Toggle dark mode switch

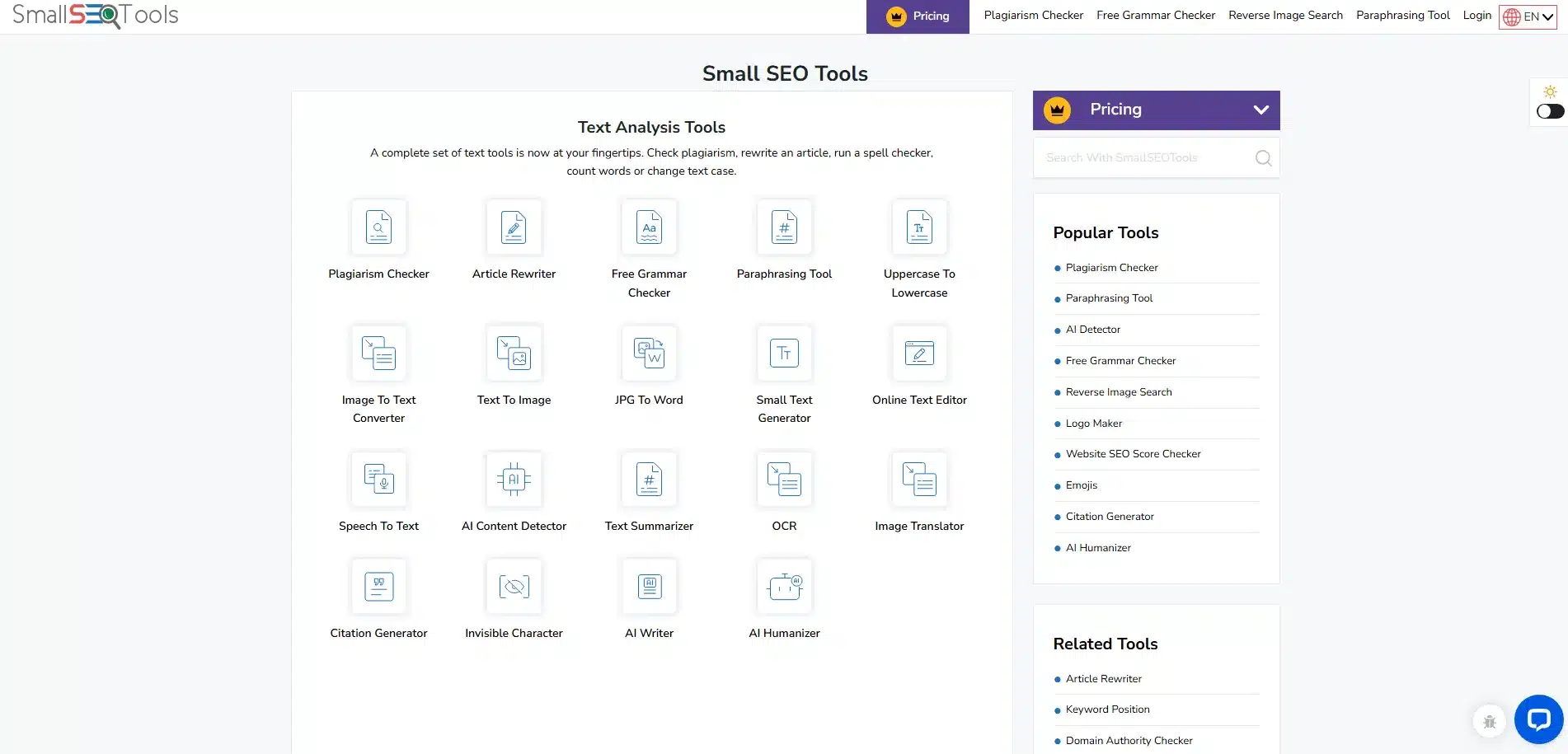(x=1550, y=111)
